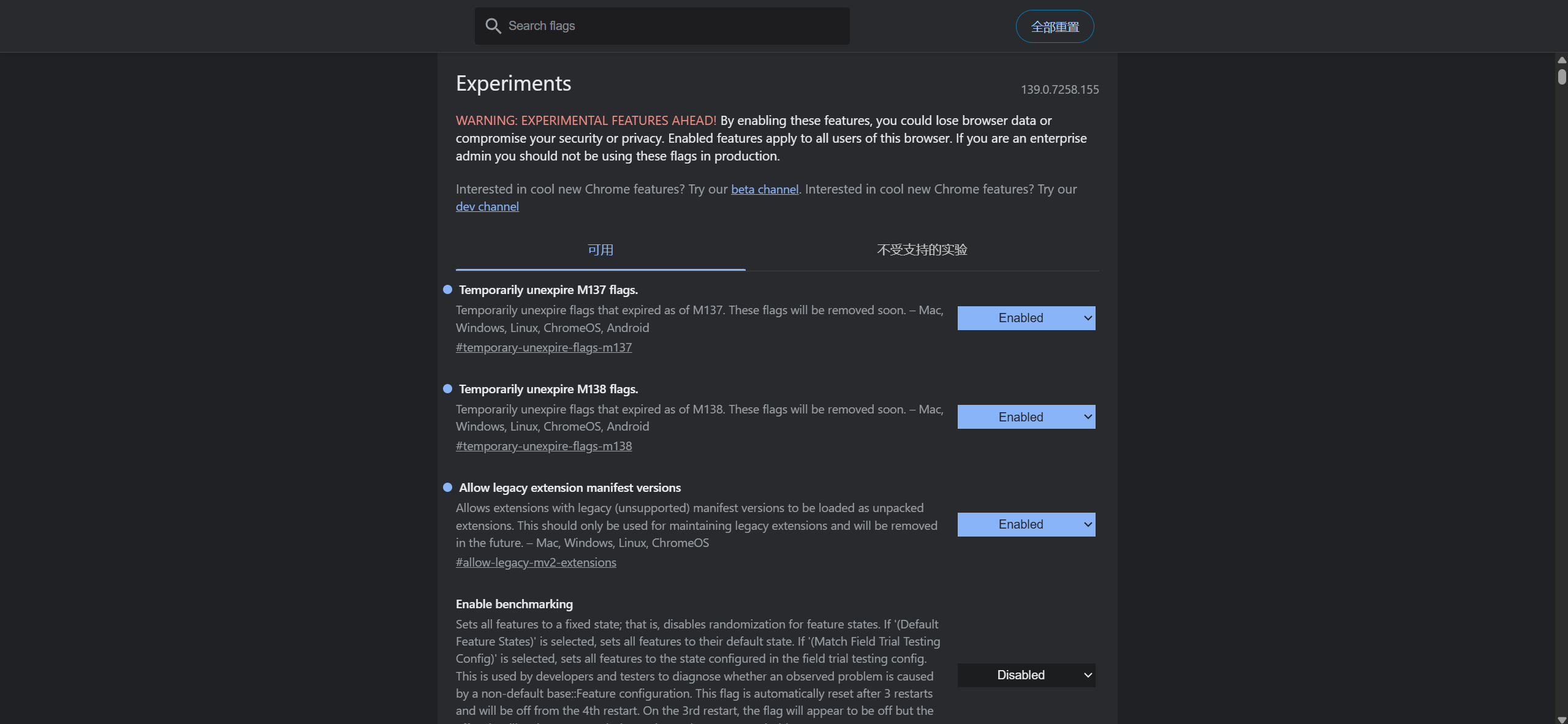Open the dev channel link
The height and width of the screenshot is (724, 1568).
(487, 207)
